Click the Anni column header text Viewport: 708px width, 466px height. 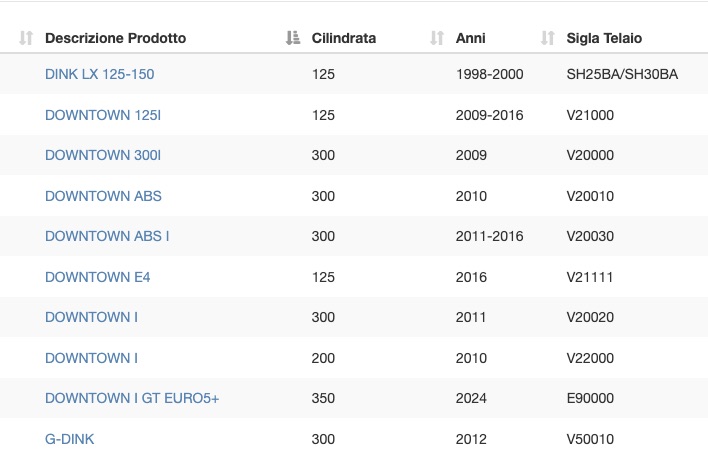pyautogui.click(x=470, y=38)
